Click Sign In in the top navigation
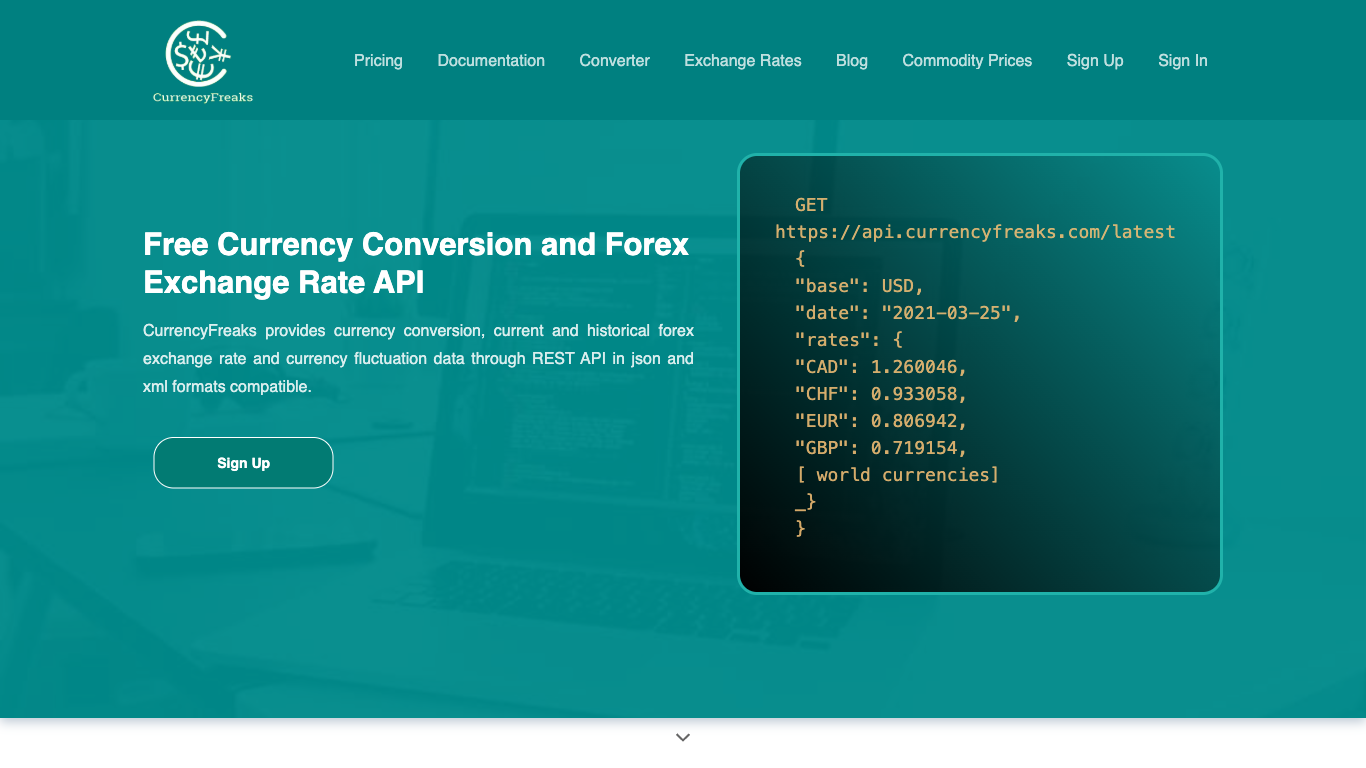This screenshot has width=1366, height=768. click(x=1183, y=61)
